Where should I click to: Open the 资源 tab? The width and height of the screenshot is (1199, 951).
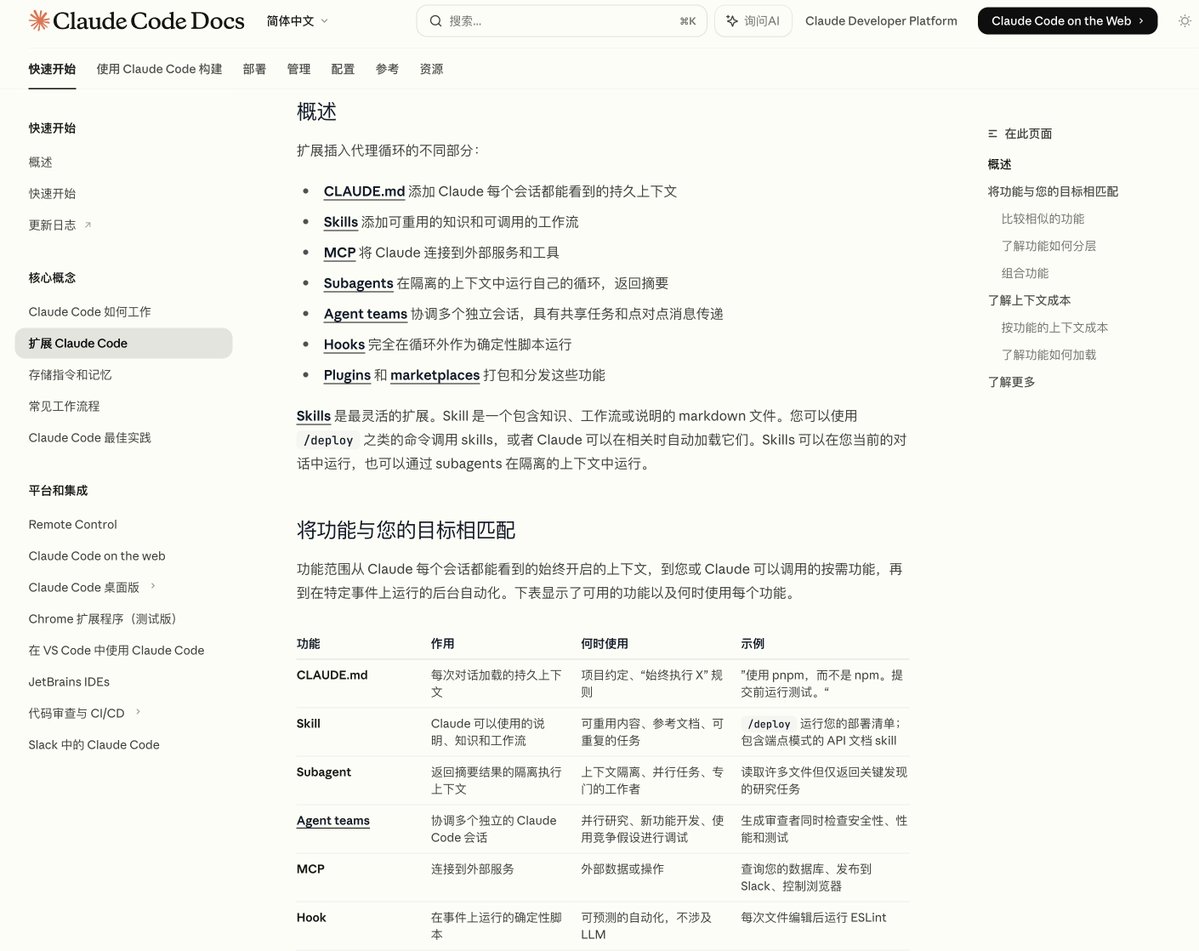click(x=431, y=69)
